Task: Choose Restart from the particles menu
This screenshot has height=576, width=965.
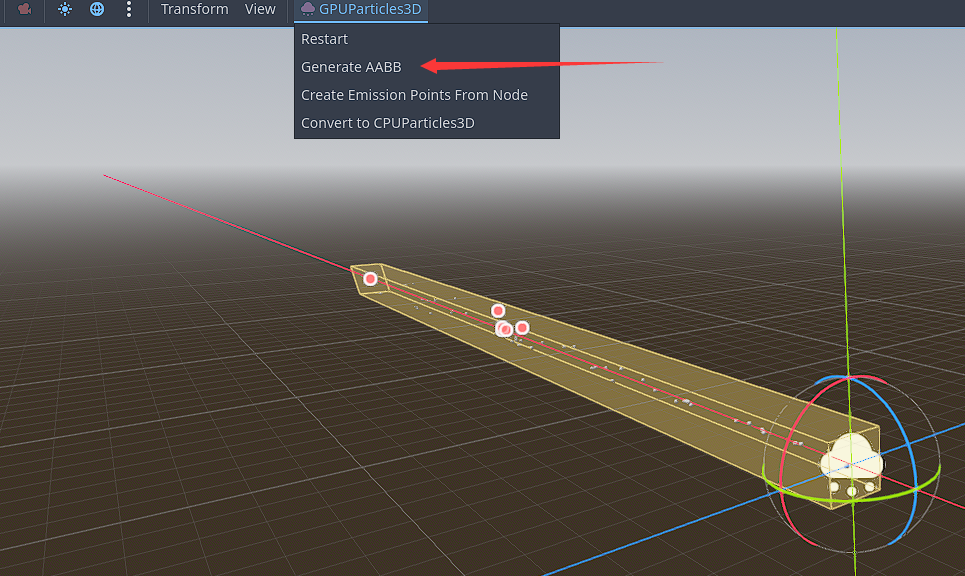Action: pos(426,39)
